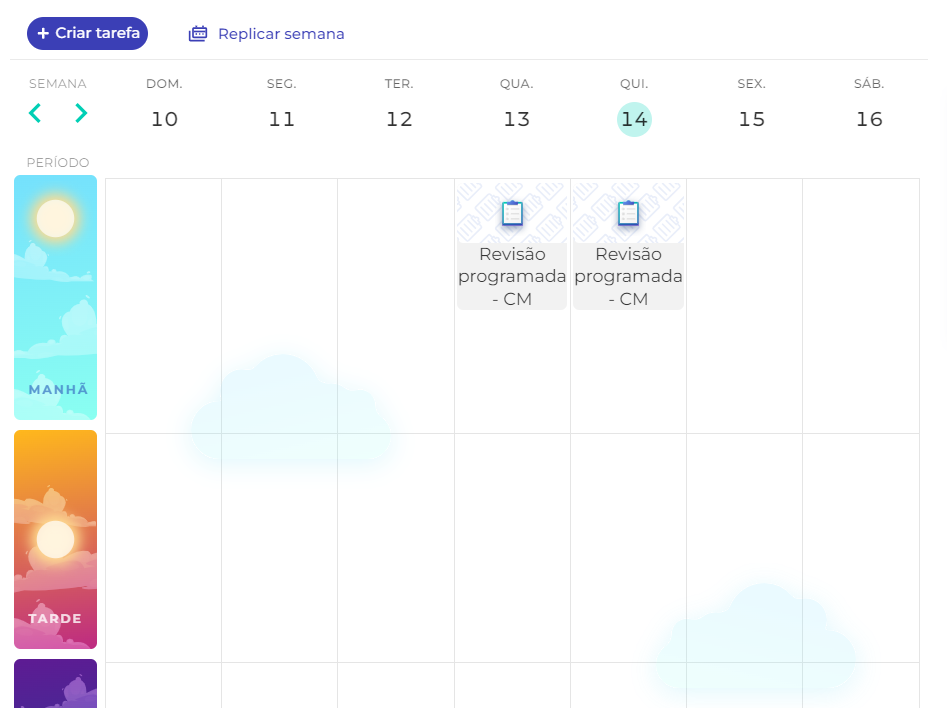Screen dimensions: 947x708
Task: Go to next week arrow
Action: click(x=81, y=113)
